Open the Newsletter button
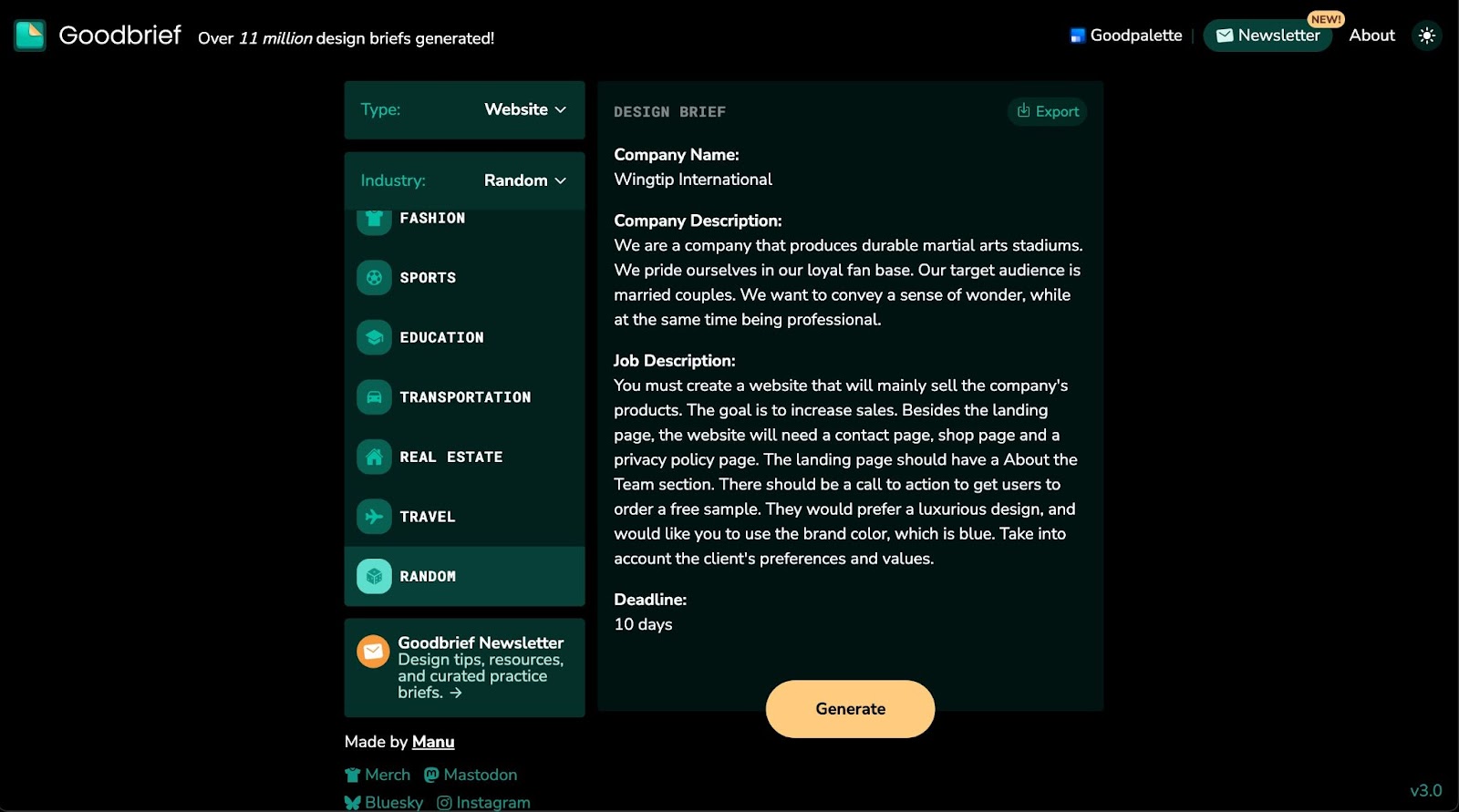Screen dimensions: 1459x812 click(x=1268, y=36)
